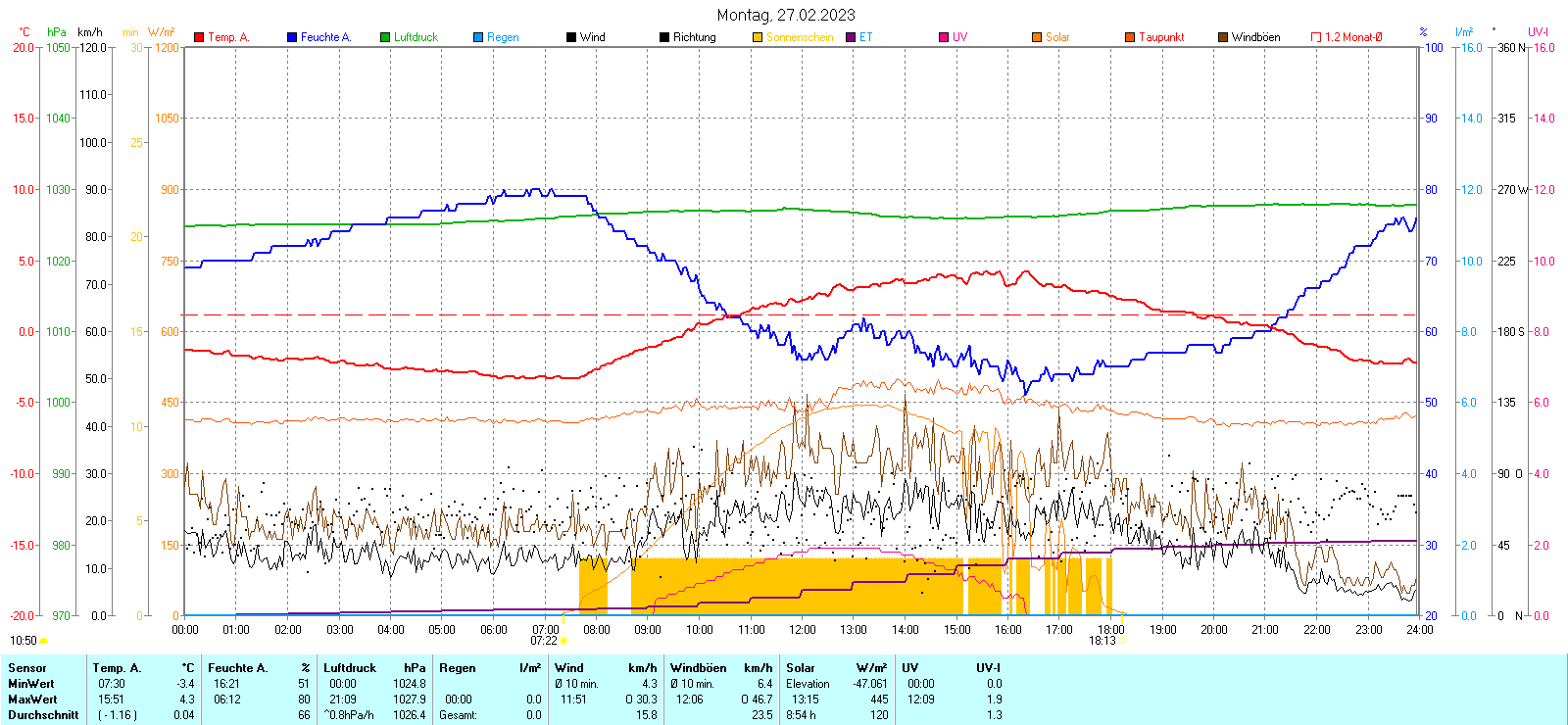Click the green Luftdruck legend square

(385, 37)
